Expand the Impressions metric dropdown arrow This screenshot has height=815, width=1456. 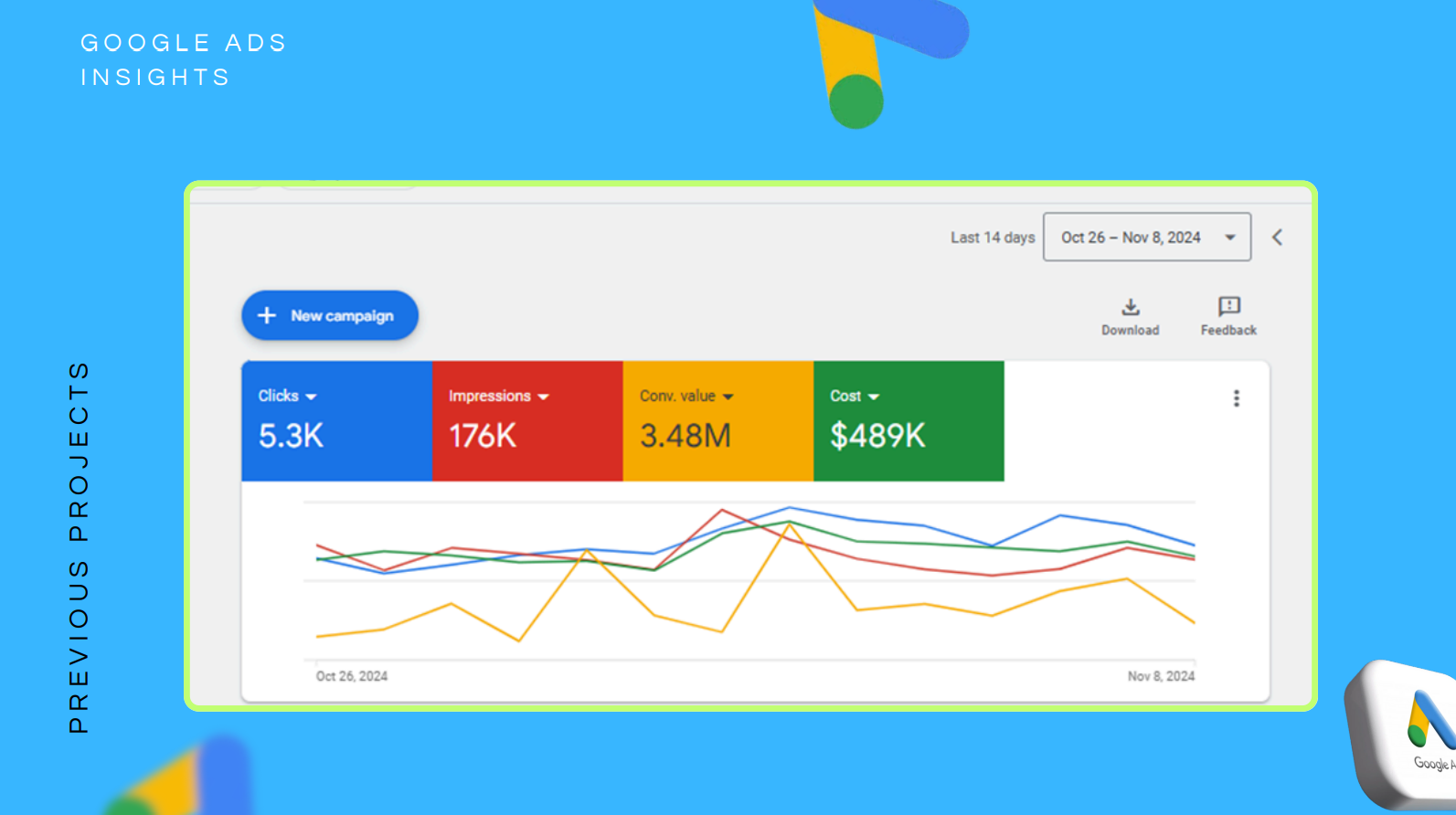click(x=543, y=397)
